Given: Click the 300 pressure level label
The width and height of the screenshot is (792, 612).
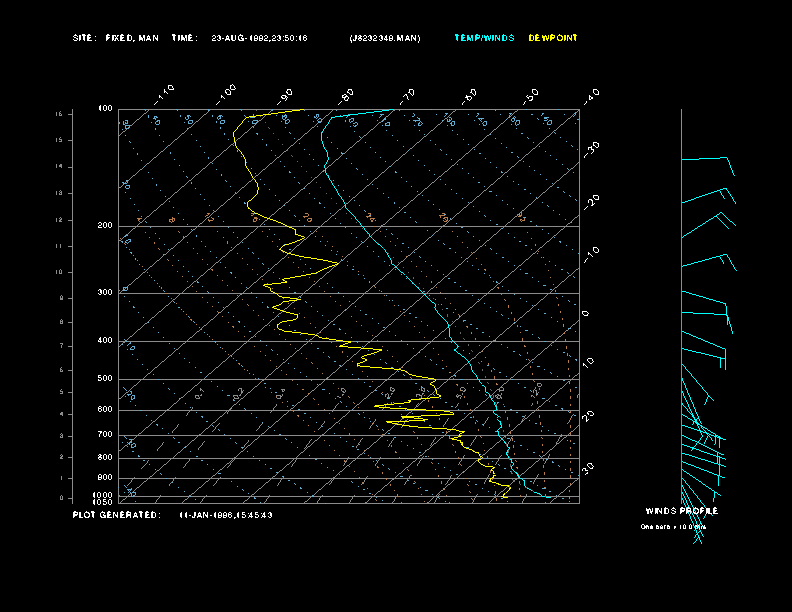Looking at the screenshot, I should pos(105,293).
